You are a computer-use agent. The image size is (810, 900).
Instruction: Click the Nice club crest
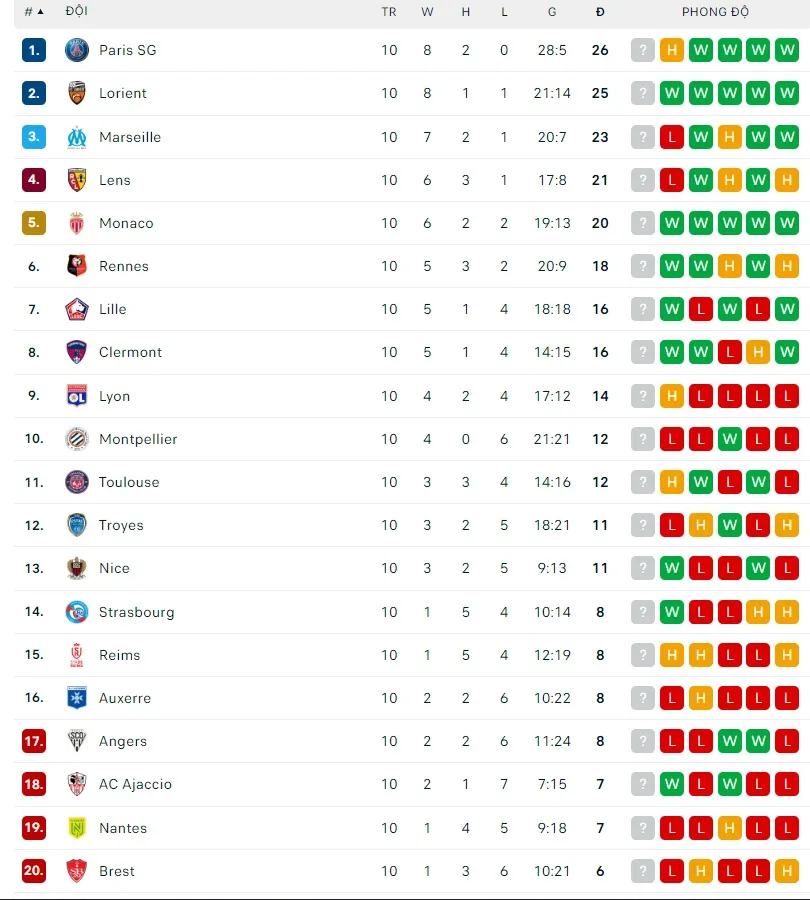coord(77,568)
